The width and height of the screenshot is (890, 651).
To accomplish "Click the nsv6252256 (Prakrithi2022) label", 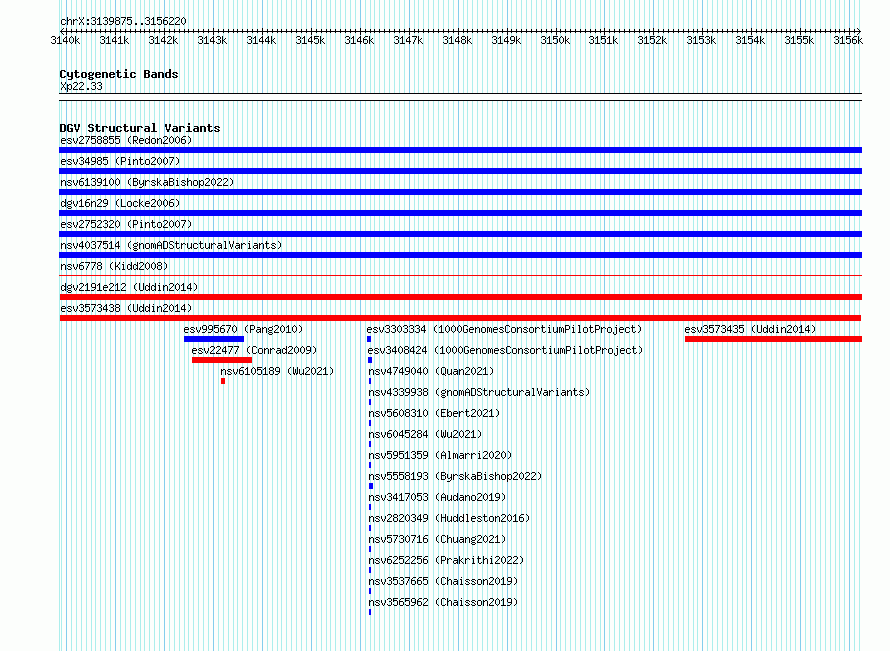I will pyautogui.click(x=446, y=560).
